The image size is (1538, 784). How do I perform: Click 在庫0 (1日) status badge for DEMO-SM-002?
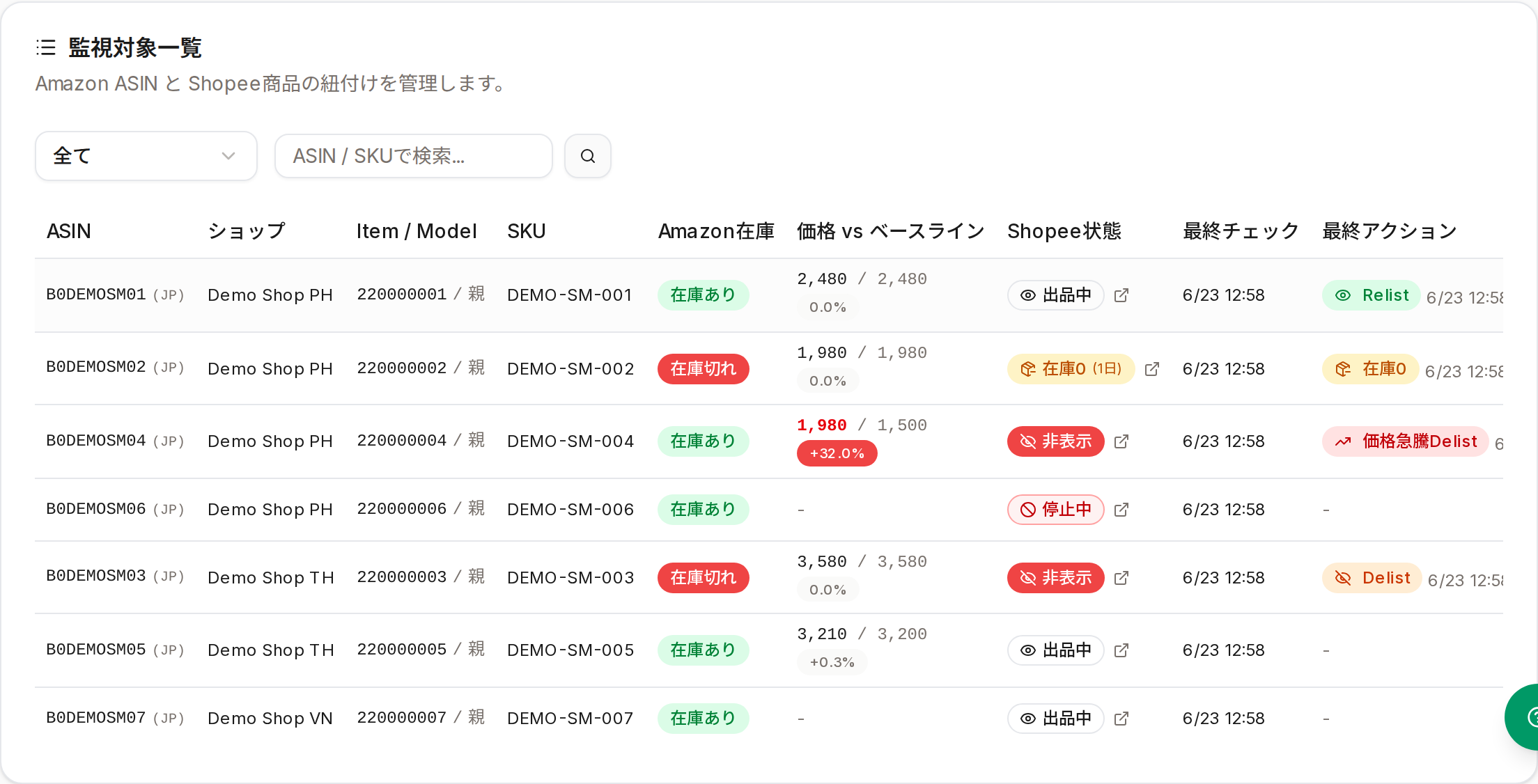pos(1071,369)
